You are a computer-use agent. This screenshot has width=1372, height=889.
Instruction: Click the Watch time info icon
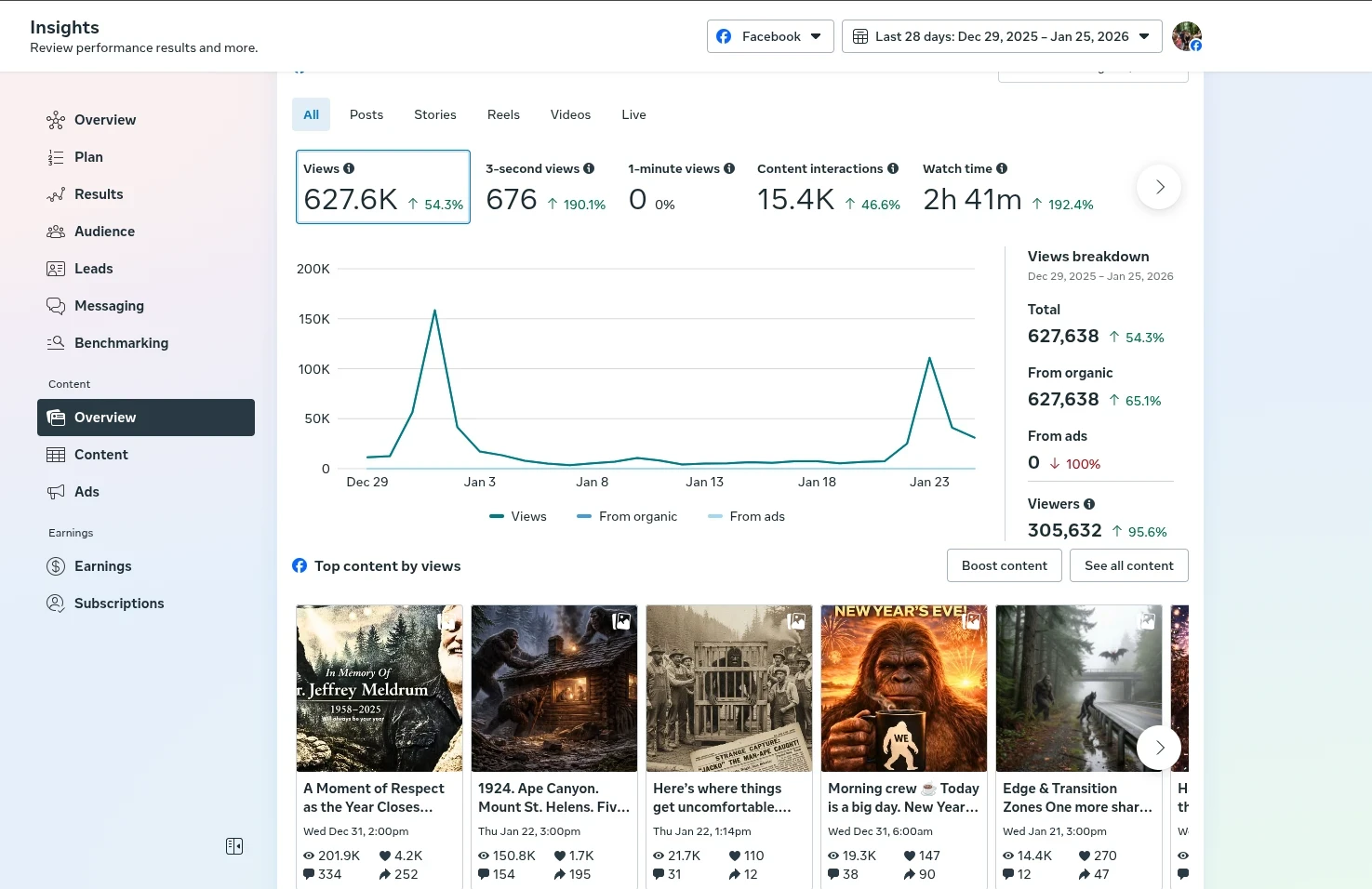coord(1002,168)
